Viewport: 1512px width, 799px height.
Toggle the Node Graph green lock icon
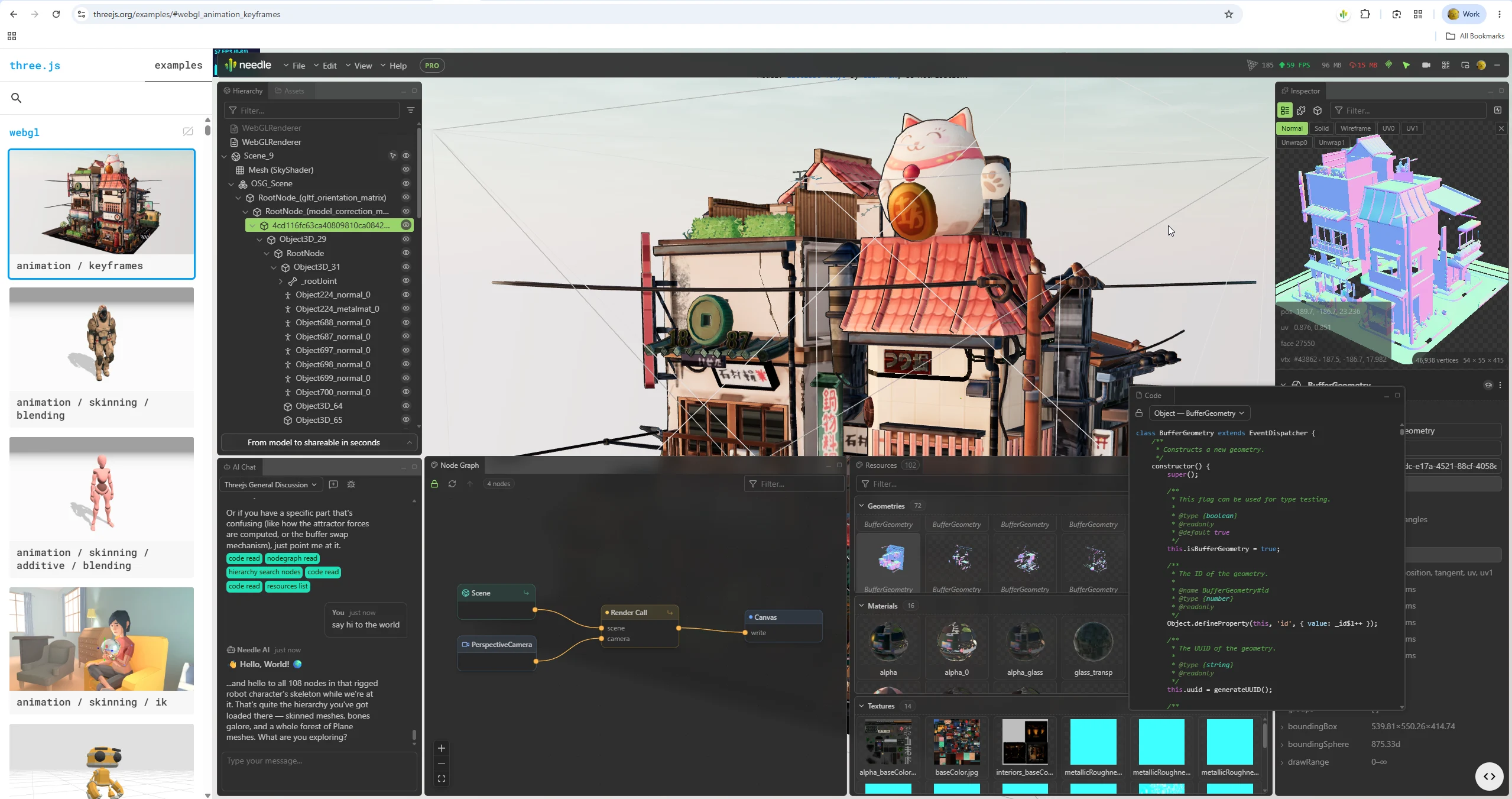434,484
